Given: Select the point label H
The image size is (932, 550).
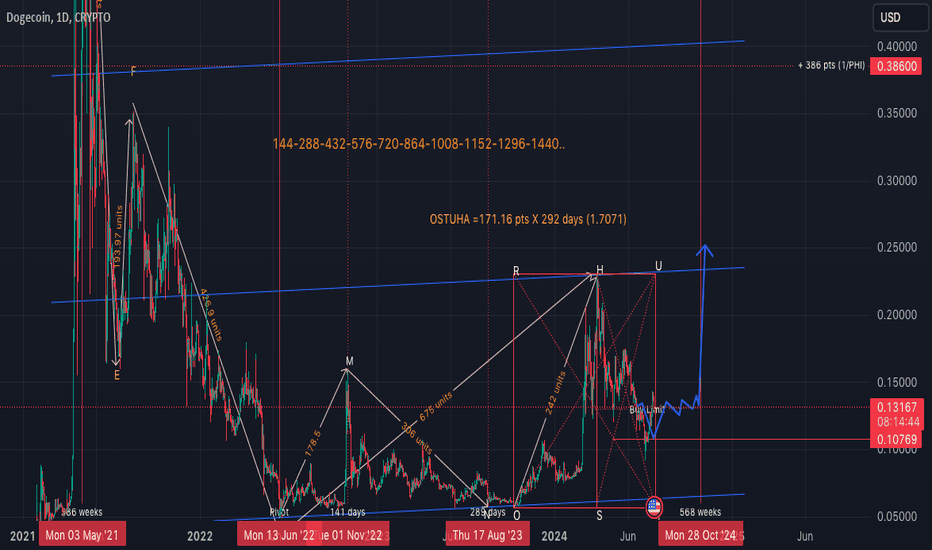Looking at the screenshot, I should tap(600, 270).
